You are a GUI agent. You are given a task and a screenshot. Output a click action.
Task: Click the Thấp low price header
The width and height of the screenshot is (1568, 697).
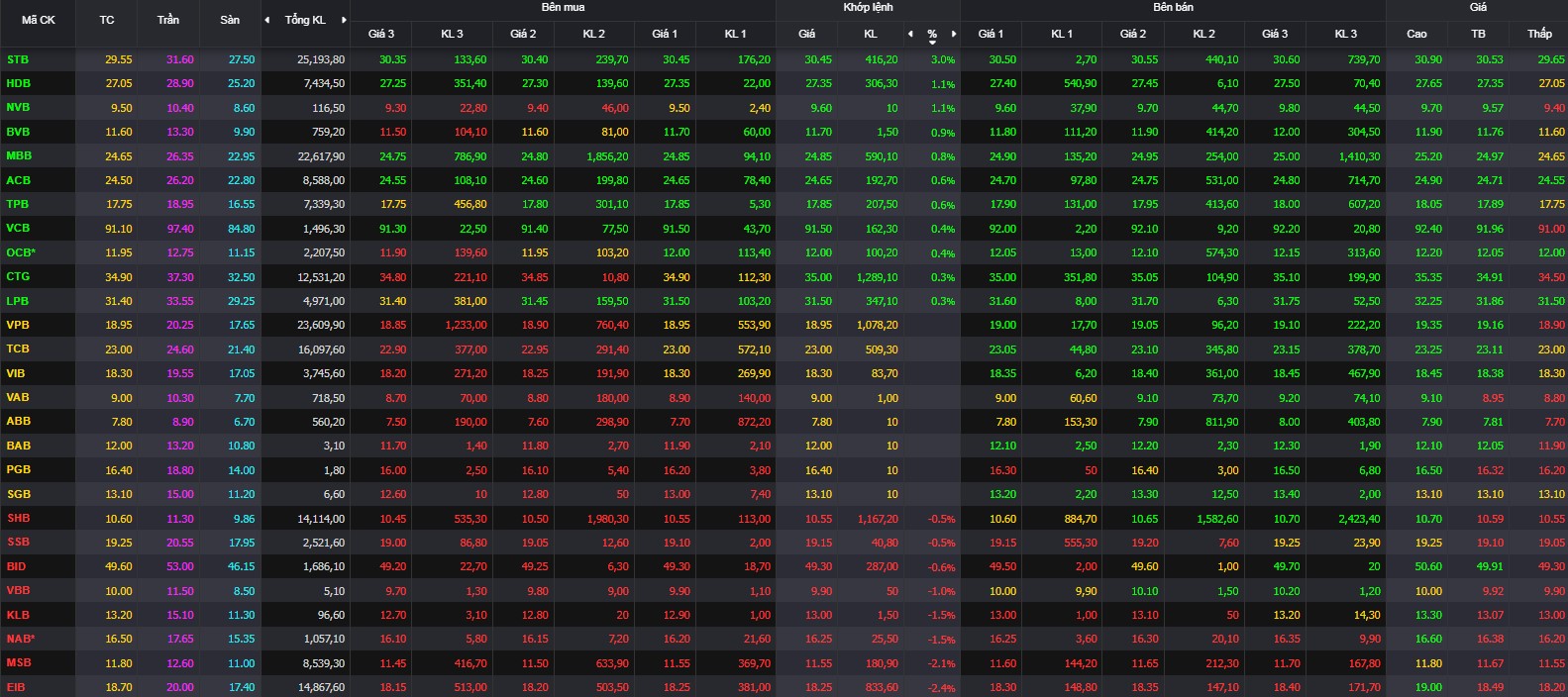(1539, 34)
